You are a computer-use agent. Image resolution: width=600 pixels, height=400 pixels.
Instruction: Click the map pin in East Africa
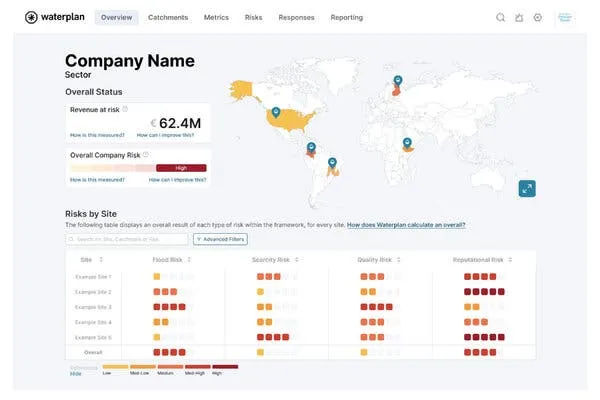coord(407,143)
